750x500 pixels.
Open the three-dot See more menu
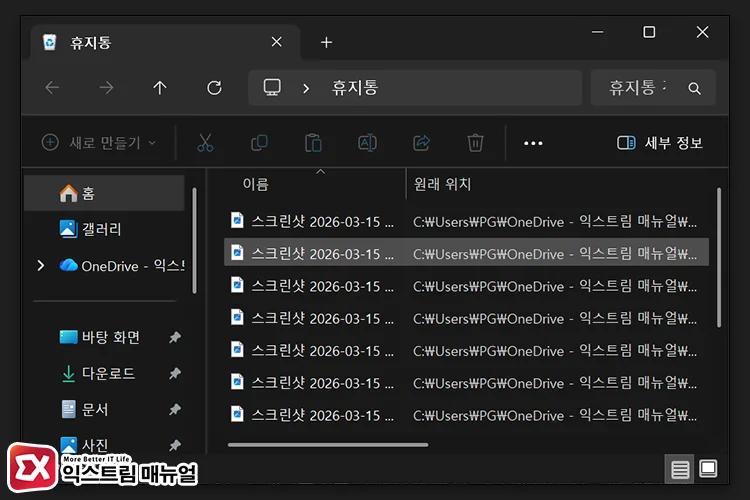tap(533, 143)
